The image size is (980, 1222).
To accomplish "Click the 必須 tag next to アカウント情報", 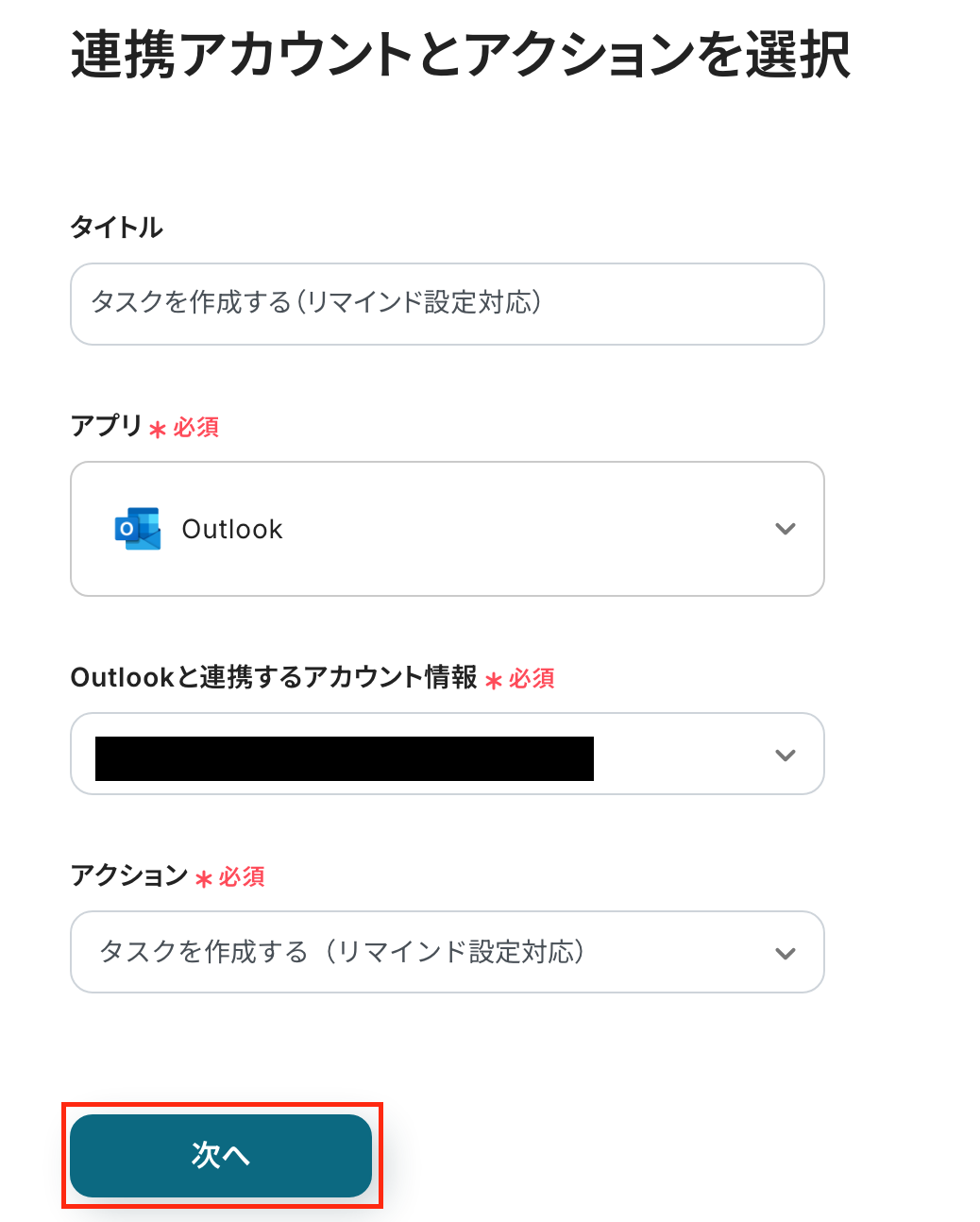I will coord(532,678).
